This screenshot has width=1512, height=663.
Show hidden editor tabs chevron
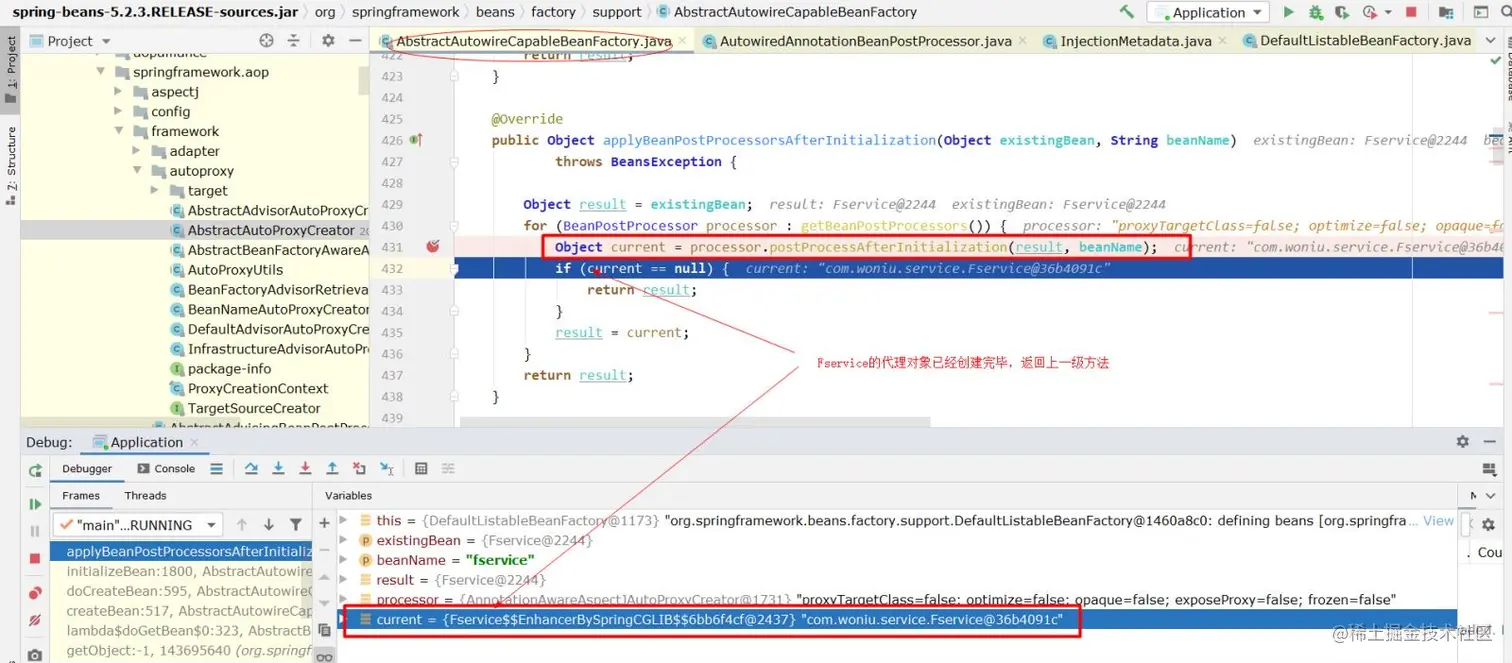1489,41
